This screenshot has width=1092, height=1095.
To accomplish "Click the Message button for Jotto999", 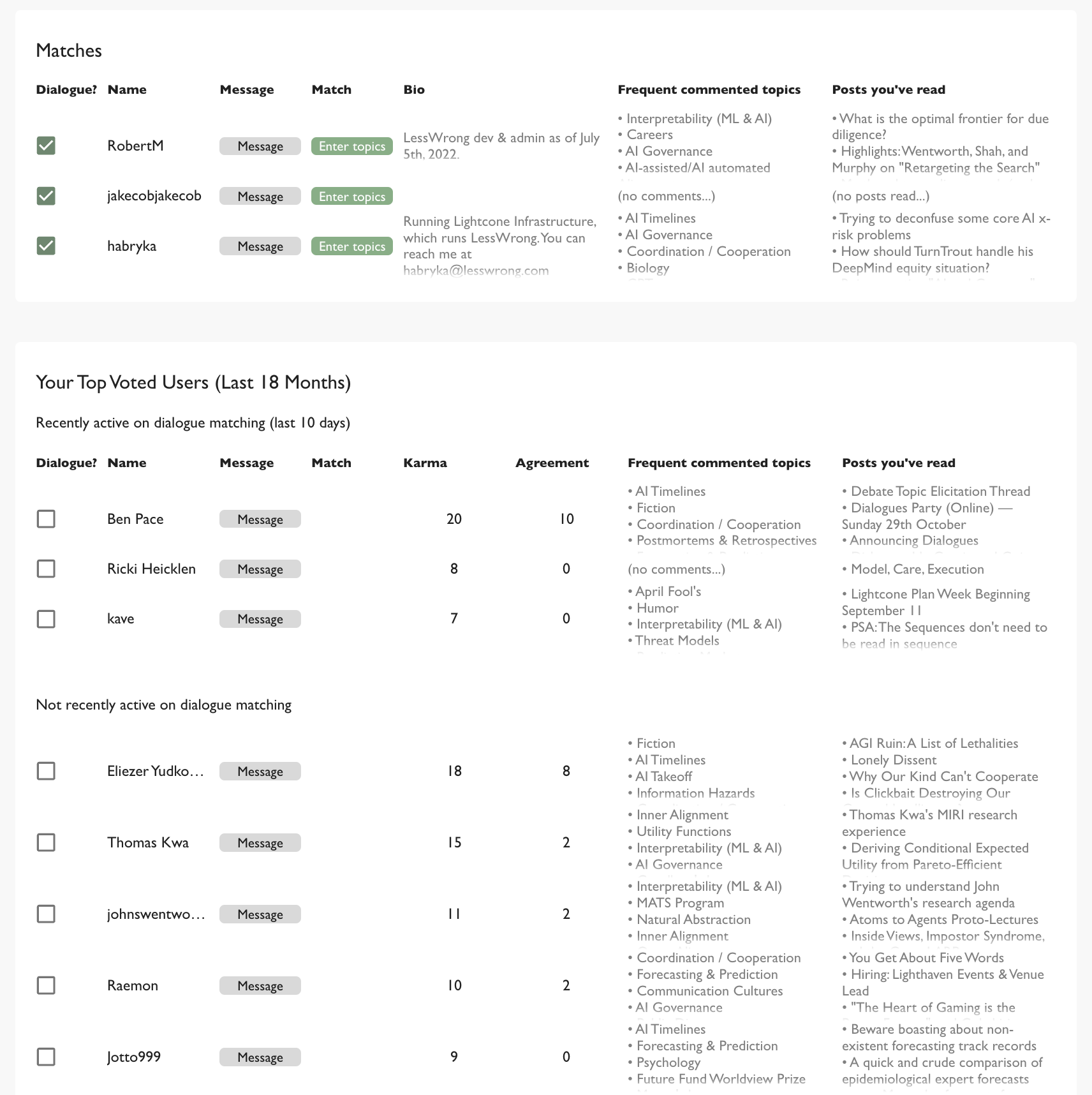I will 260,1057.
